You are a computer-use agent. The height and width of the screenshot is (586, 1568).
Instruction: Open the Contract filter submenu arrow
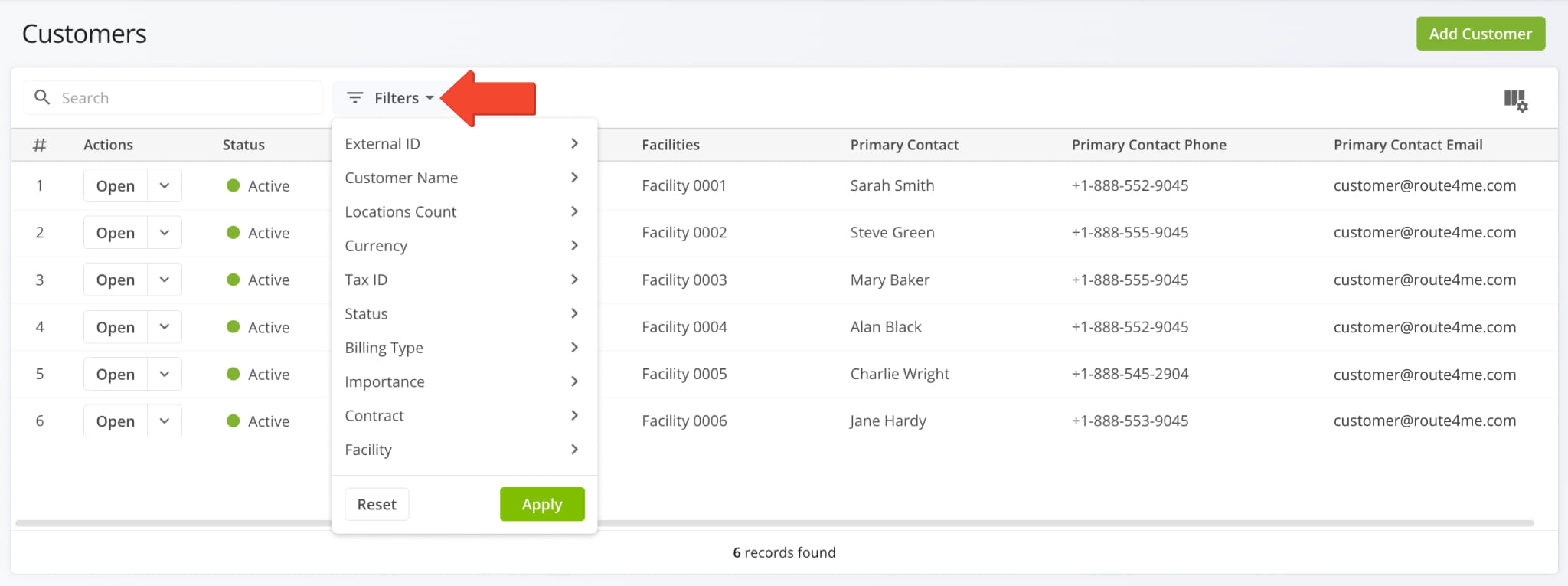[574, 415]
